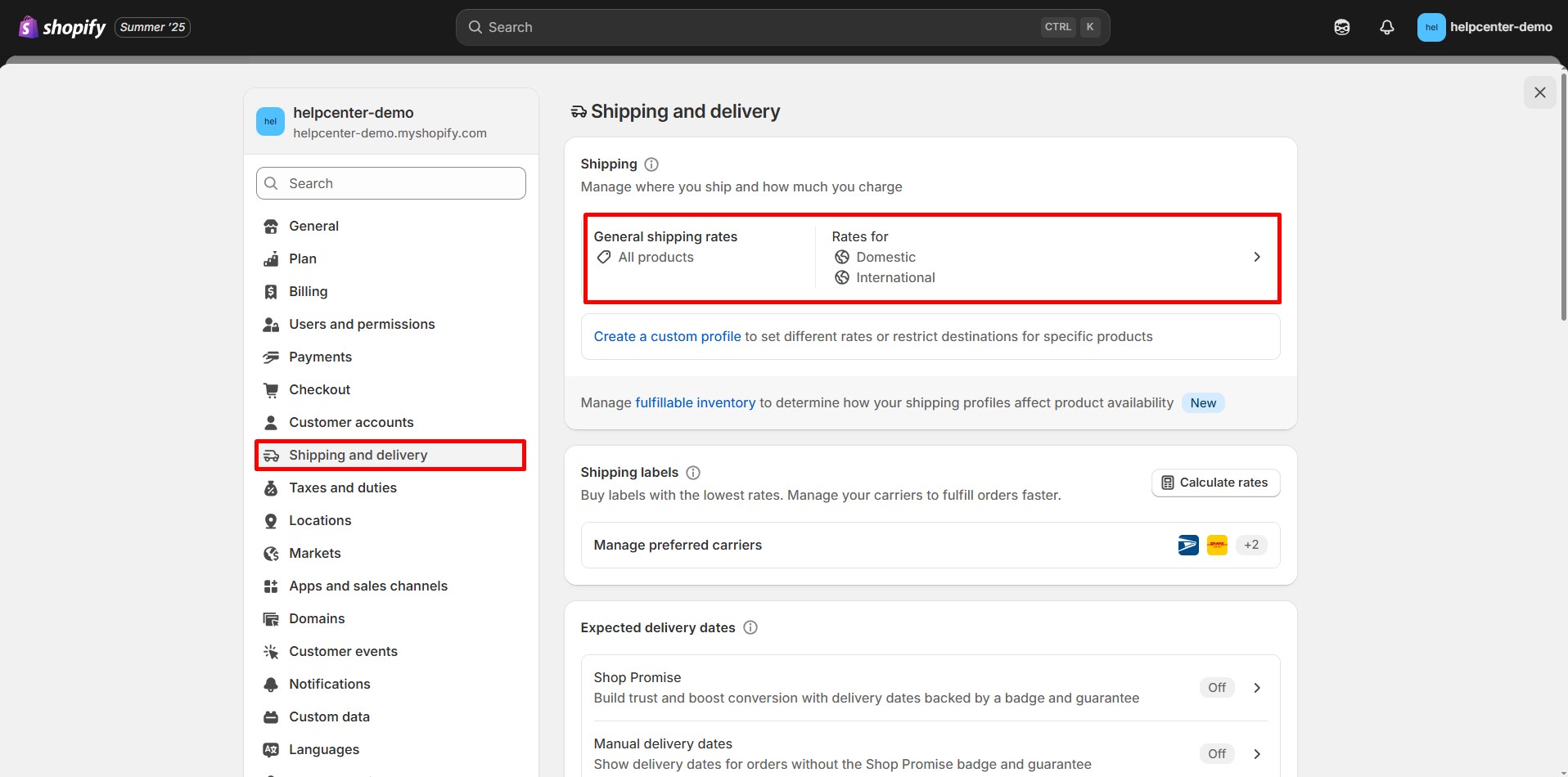The height and width of the screenshot is (777, 1568).
Task: Click the Shipping info tooltip icon
Action: pyautogui.click(x=651, y=164)
